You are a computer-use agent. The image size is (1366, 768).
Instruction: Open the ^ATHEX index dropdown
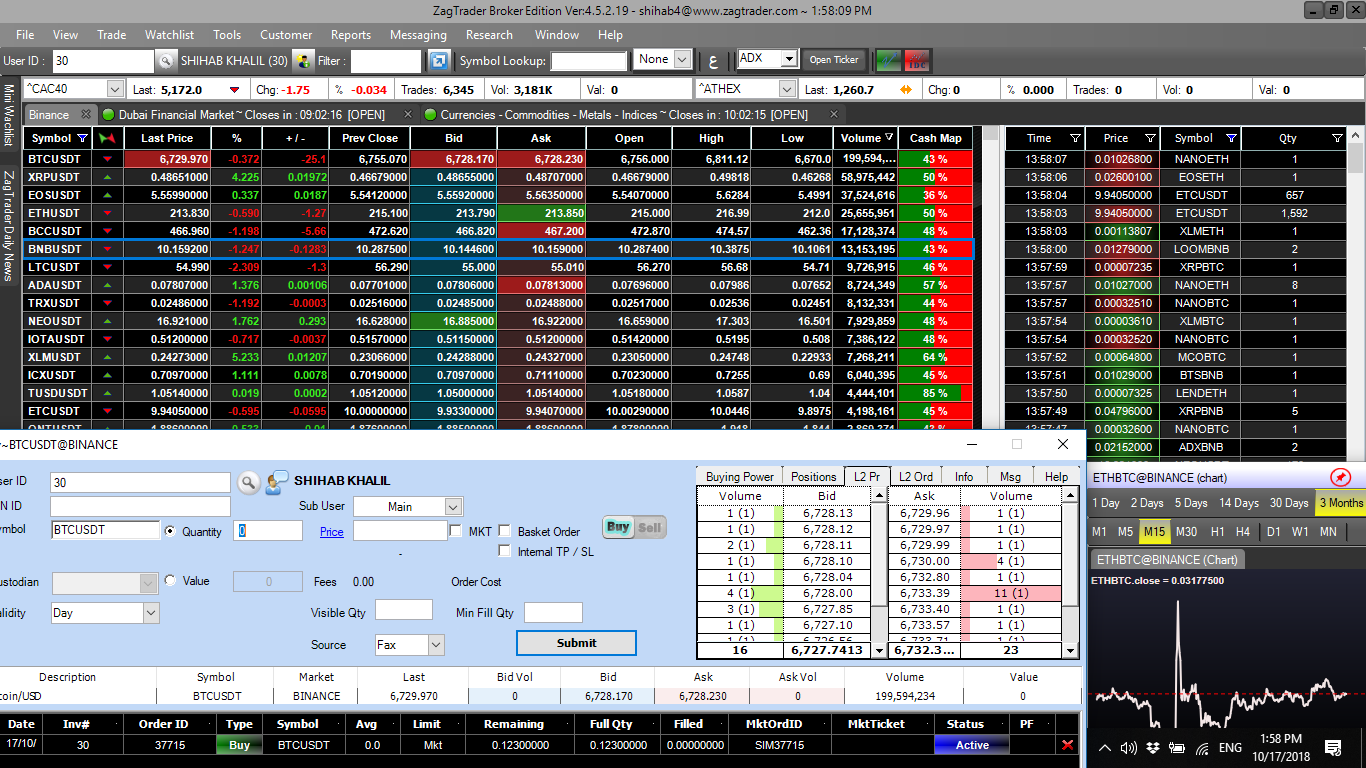[787, 89]
